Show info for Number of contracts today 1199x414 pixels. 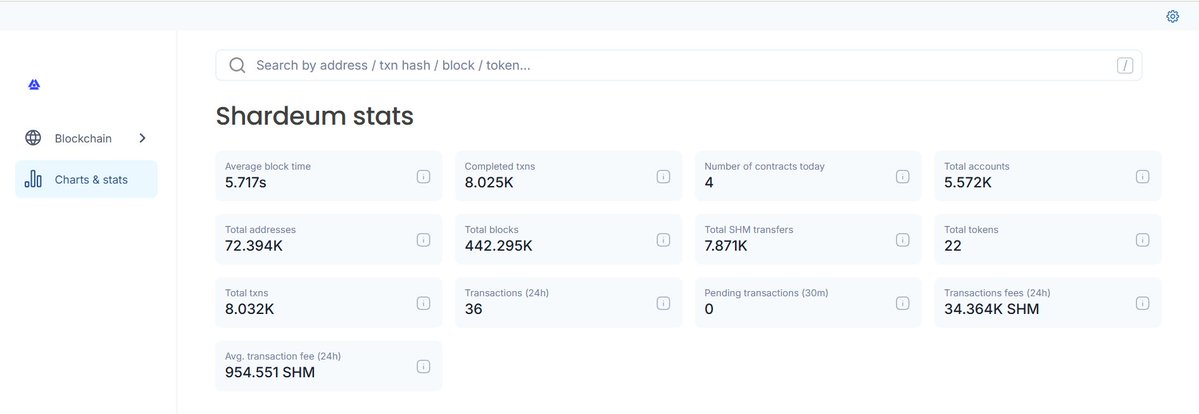(902, 176)
